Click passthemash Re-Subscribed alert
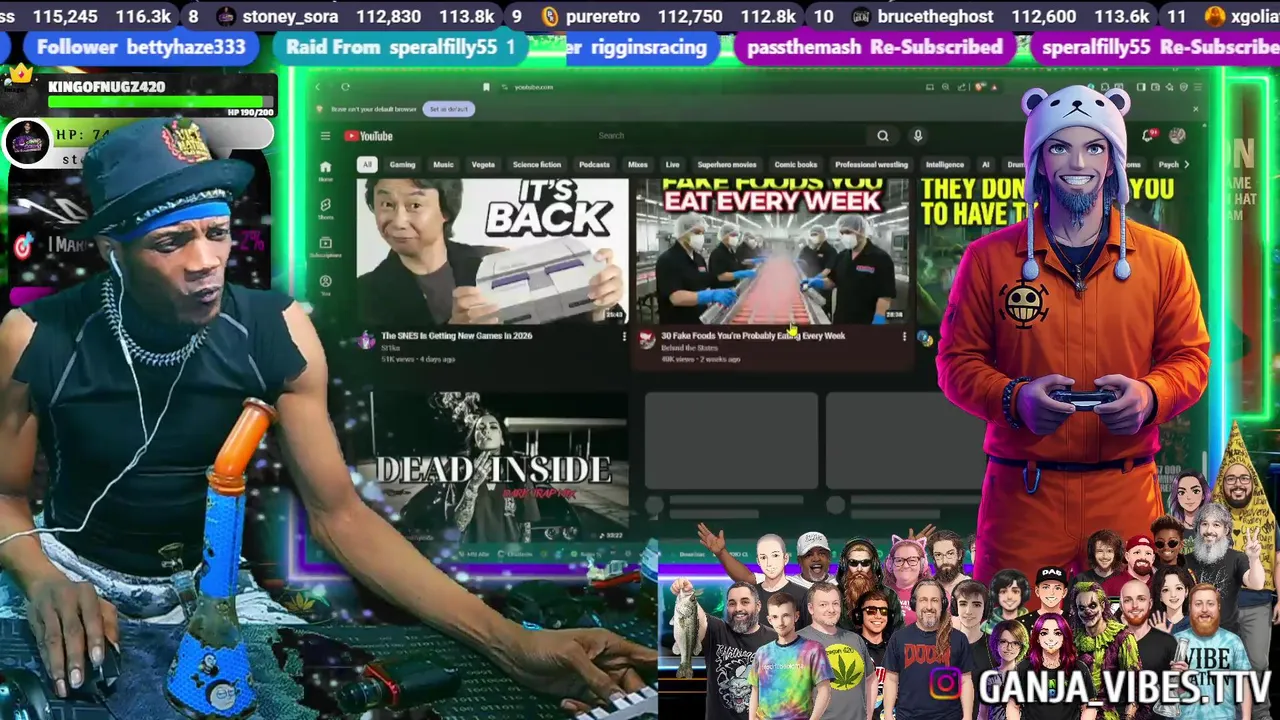This screenshot has height=720, width=1280. pyautogui.click(x=875, y=47)
